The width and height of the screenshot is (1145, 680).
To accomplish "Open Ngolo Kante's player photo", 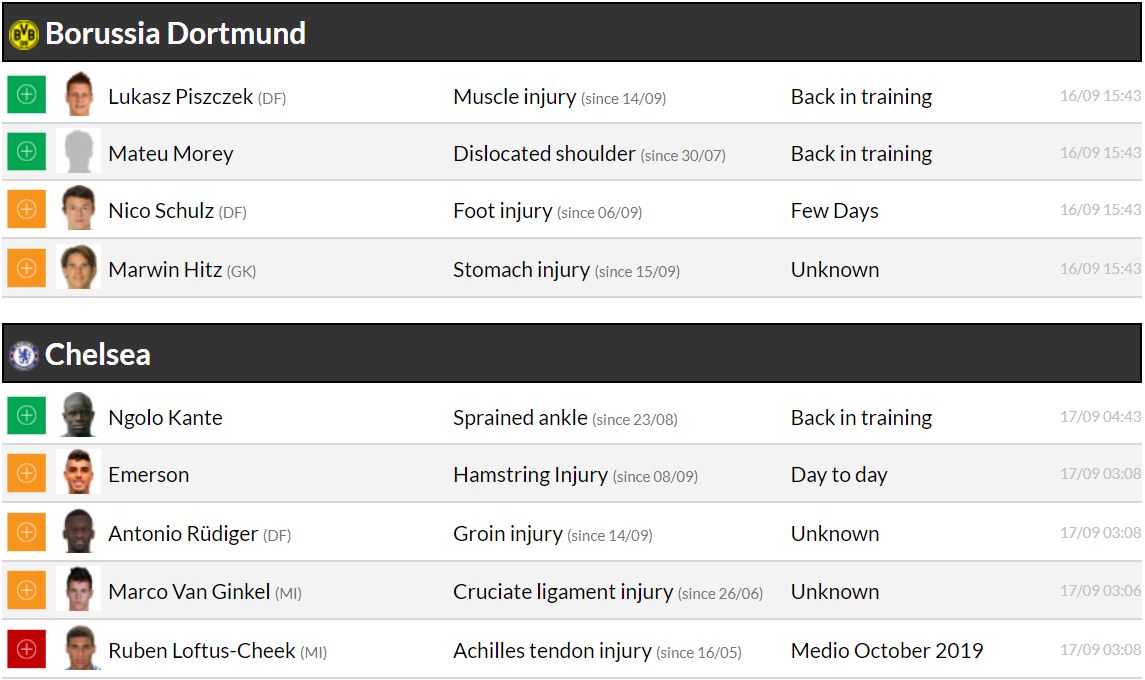I will click(79, 416).
